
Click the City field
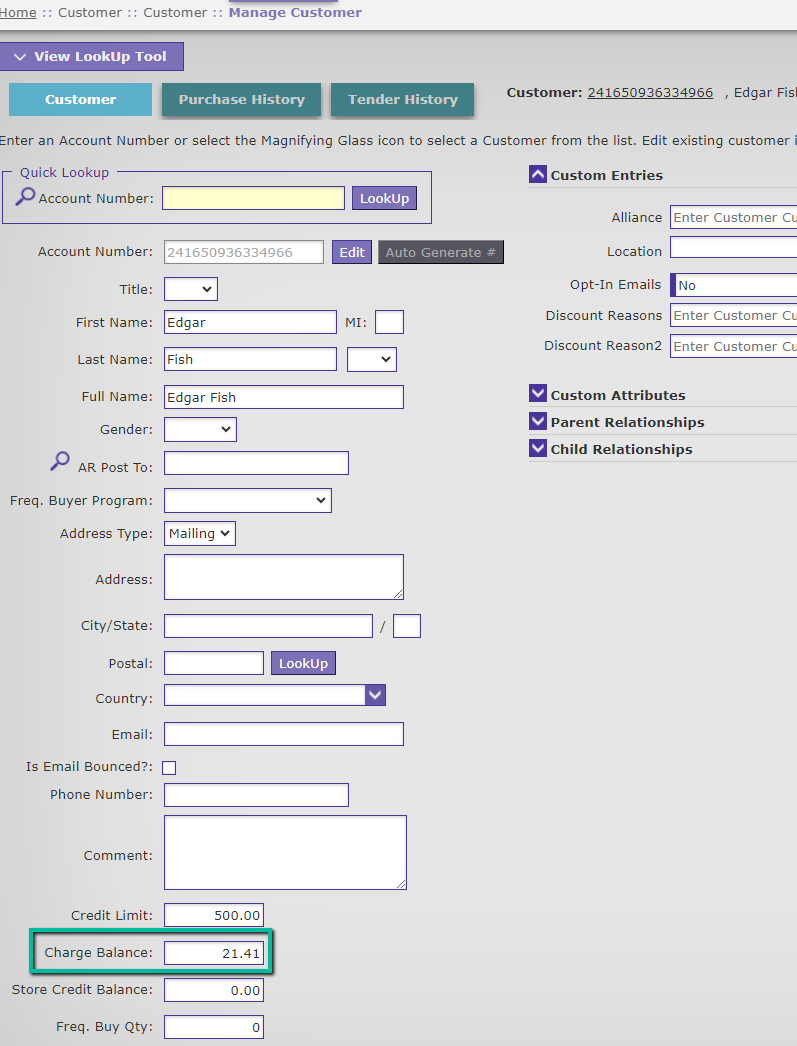[x=268, y=626]
